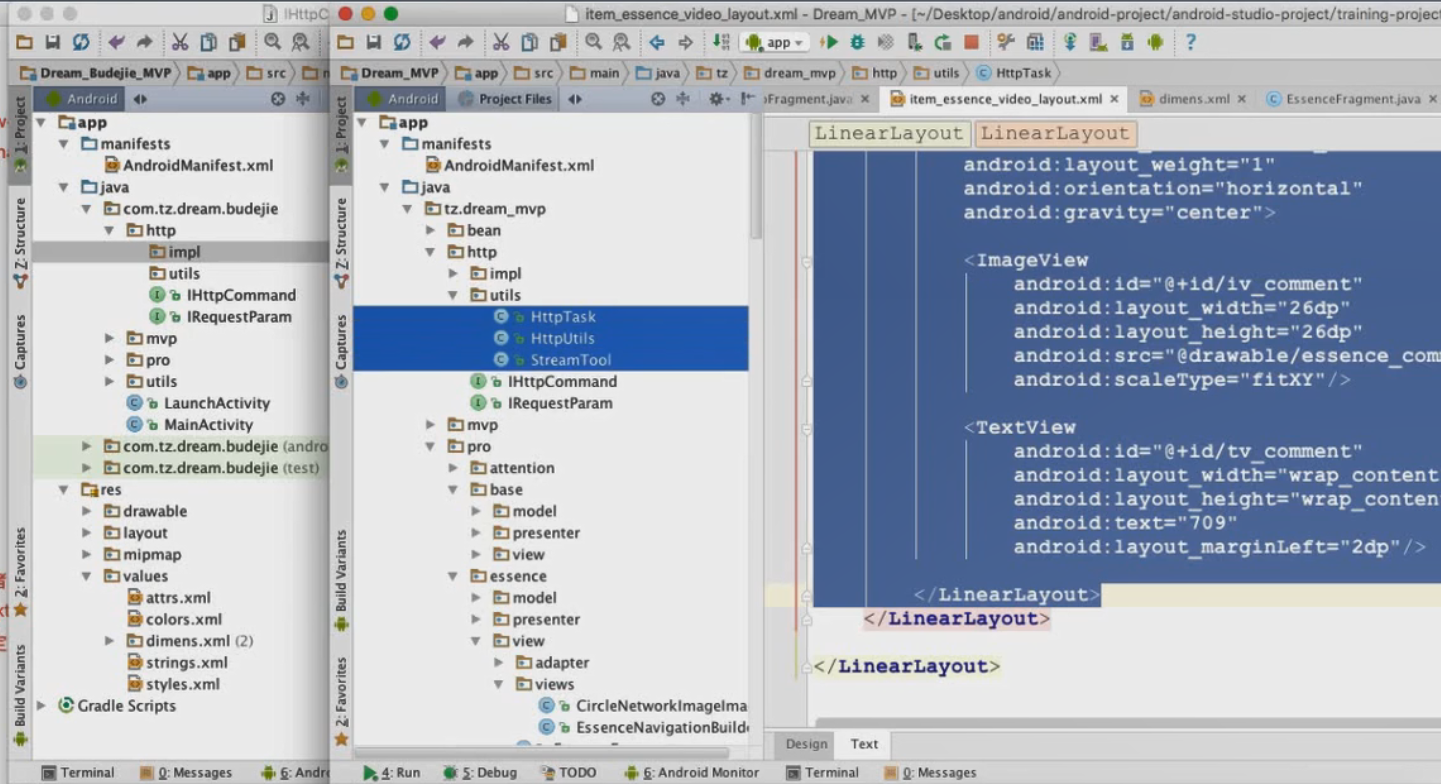Toggle Captures tool window in Dream_MVP
This screenshot has height=784, width=1441.
pos(342,351)
